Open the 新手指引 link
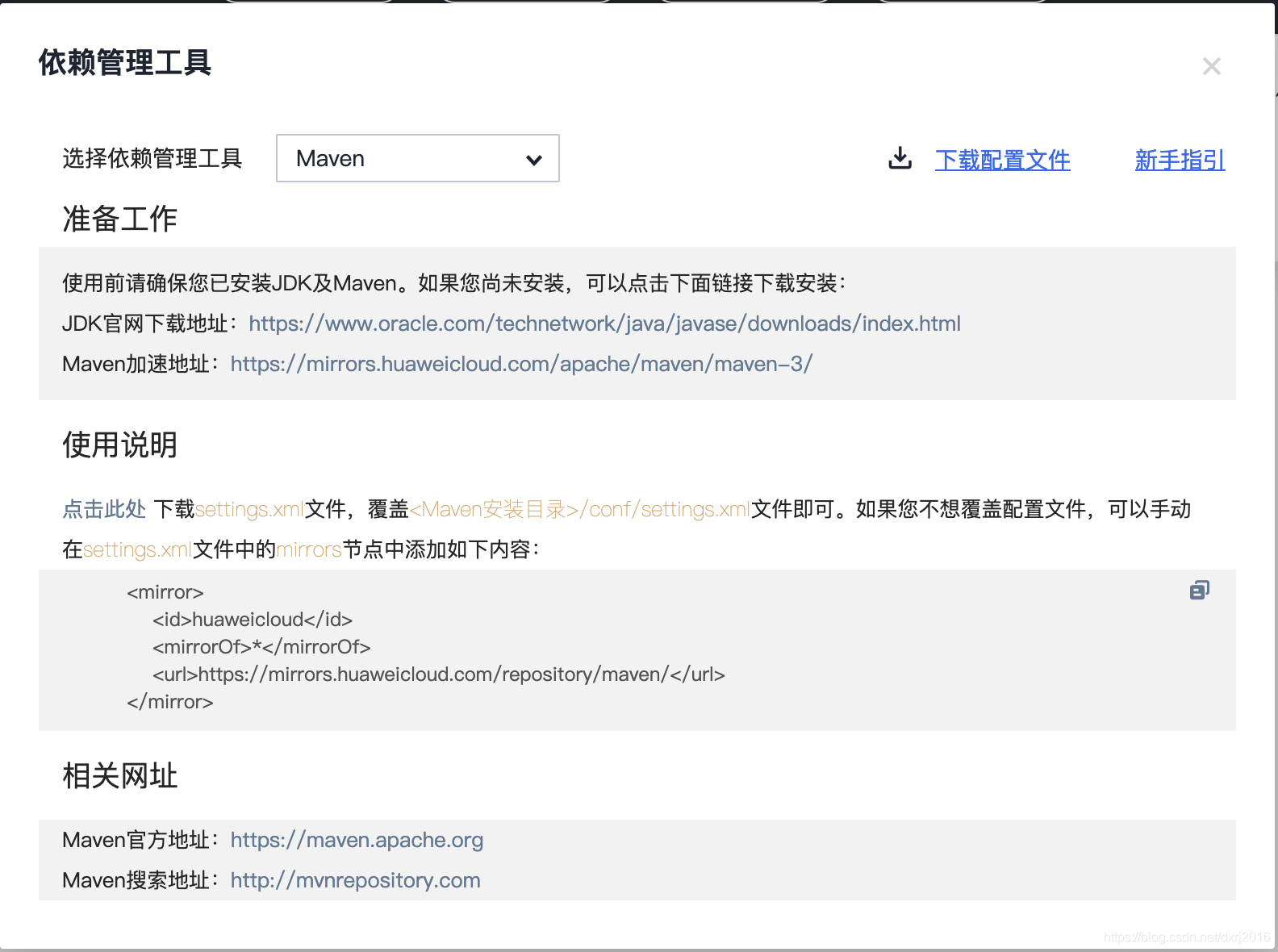 (1180, 160)
